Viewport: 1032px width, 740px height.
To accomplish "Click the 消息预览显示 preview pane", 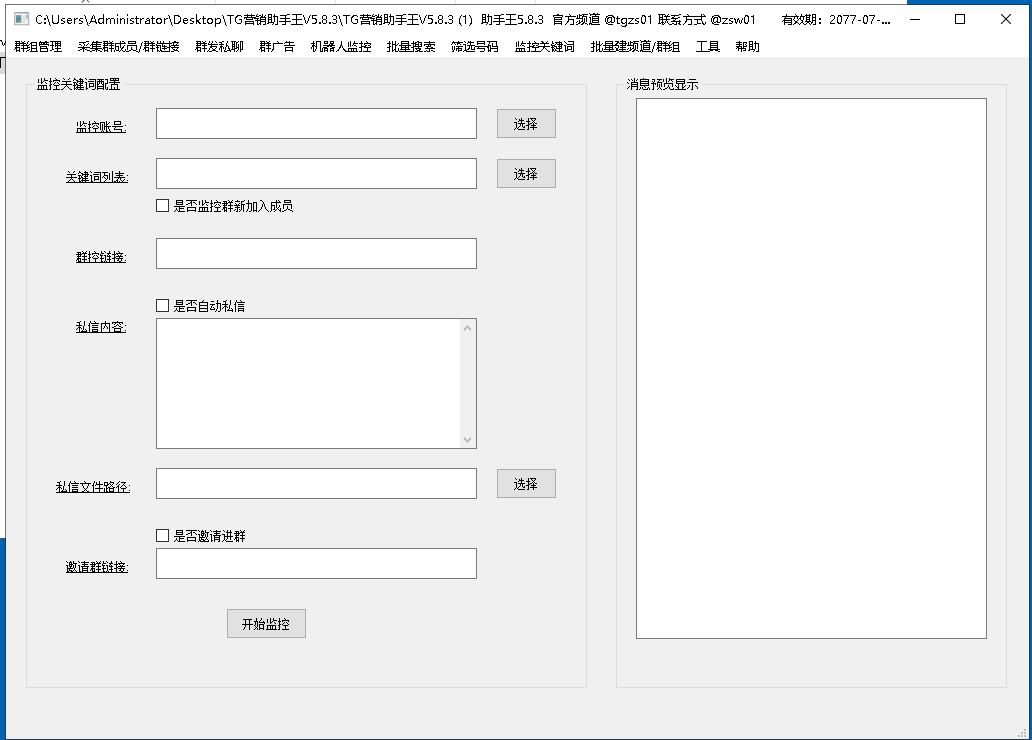I will [811, 368].
